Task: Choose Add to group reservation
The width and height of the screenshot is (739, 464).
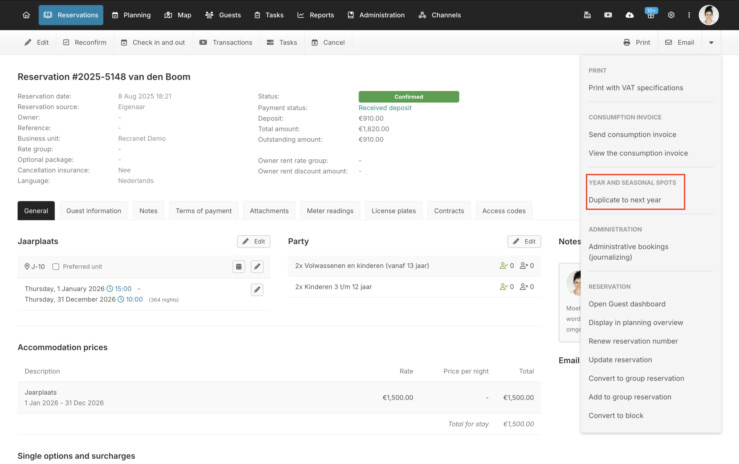Action: [630, 397]
